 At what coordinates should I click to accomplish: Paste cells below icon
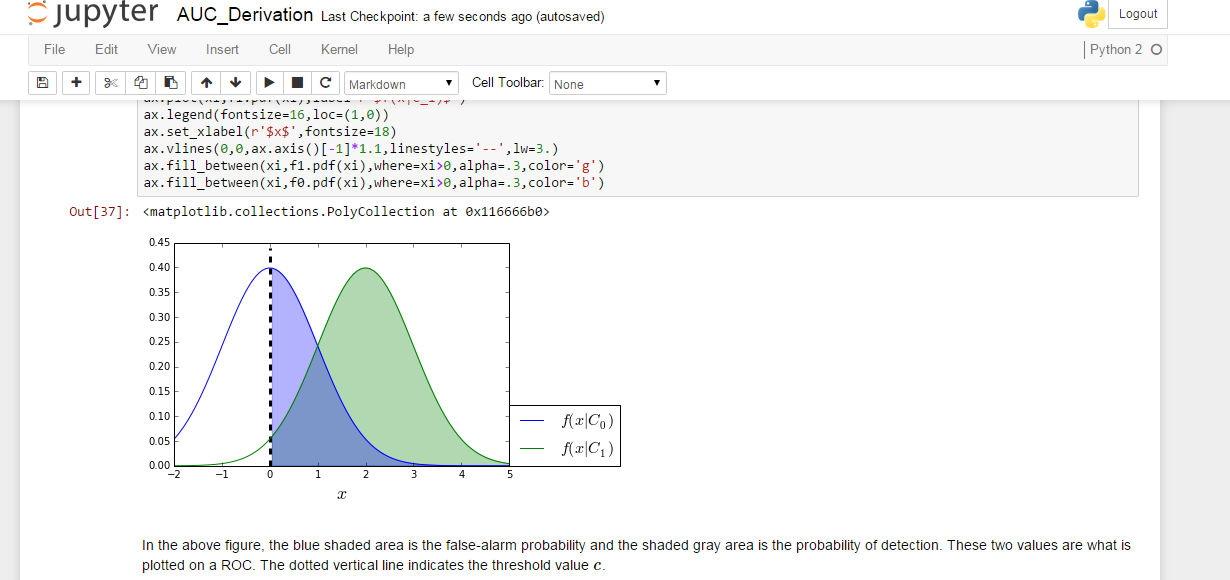[x=171, y=83]
